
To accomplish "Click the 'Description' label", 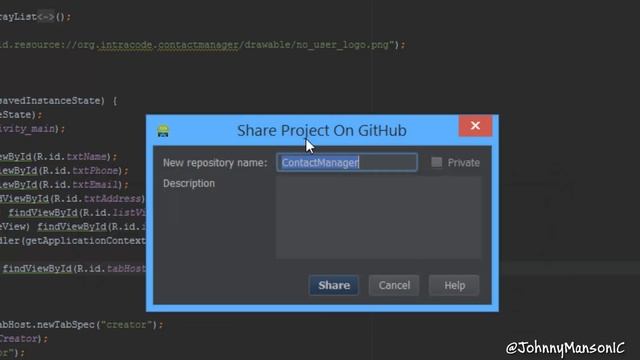I will 189,183.
